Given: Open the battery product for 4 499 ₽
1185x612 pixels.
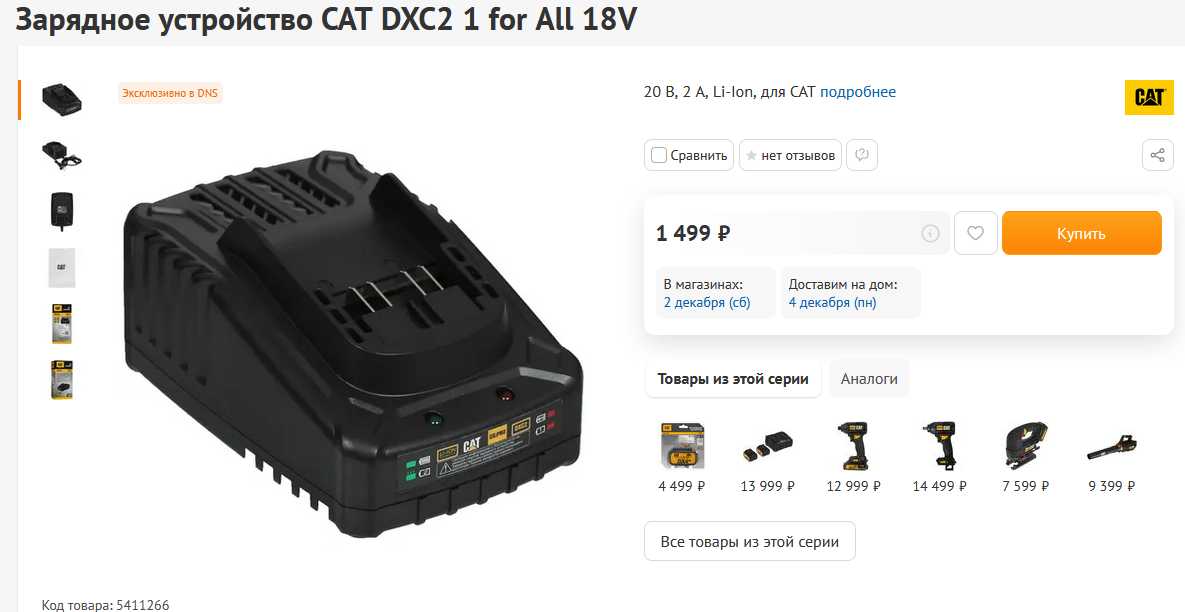Looking at the screenshot, I should pos(682,456).
